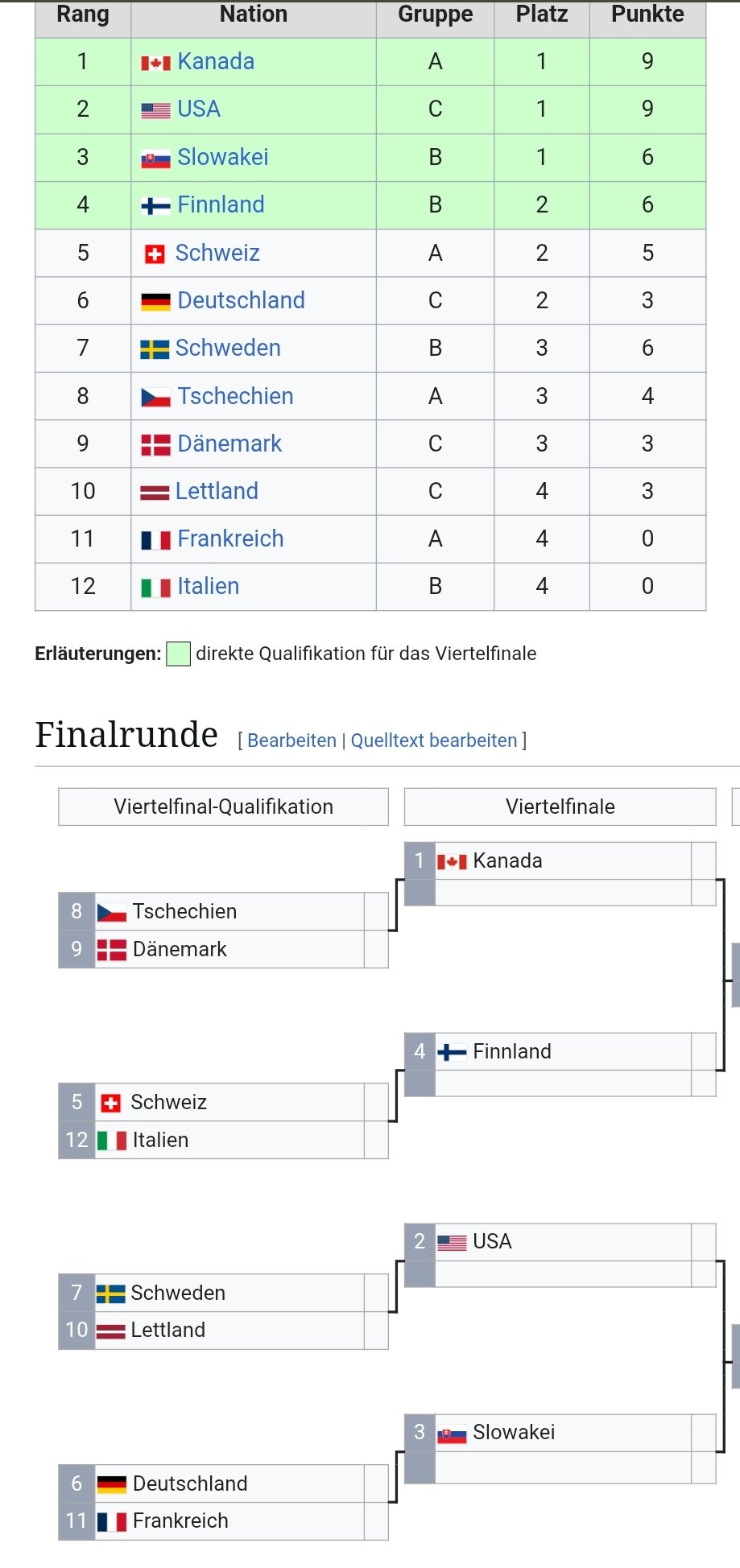Click the Viertelfinale bracket header
This screenshot has width=740, height=1568.
click(x=560, y=807)
